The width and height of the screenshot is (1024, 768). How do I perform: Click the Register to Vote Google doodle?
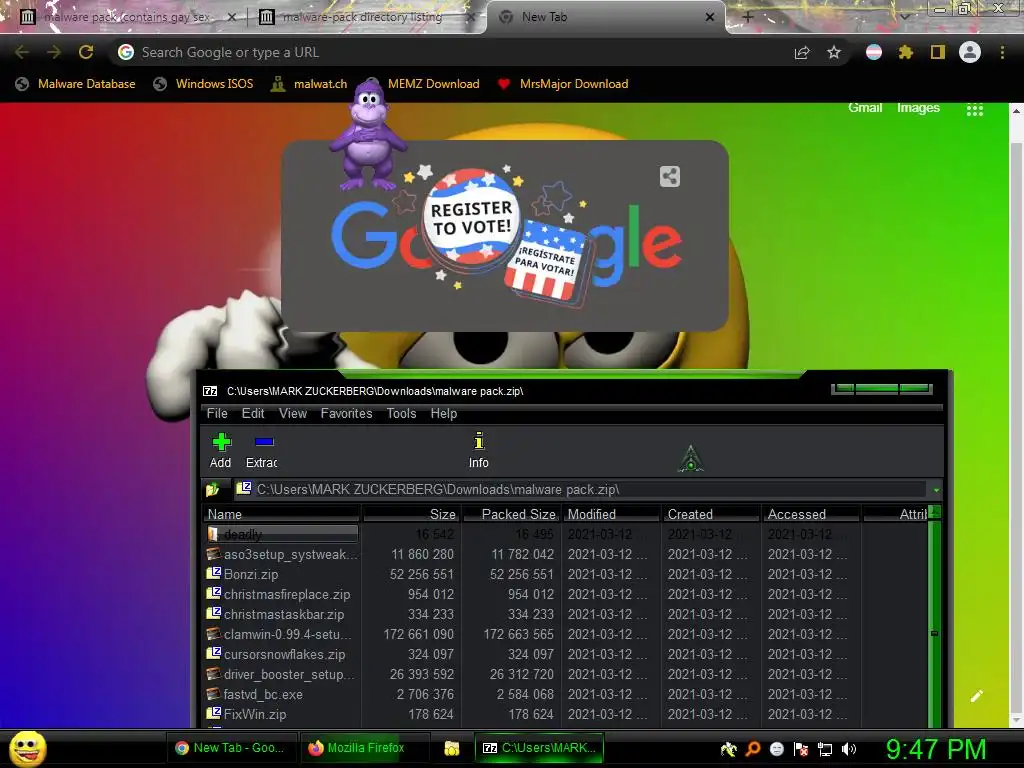(x=506, y=238)
